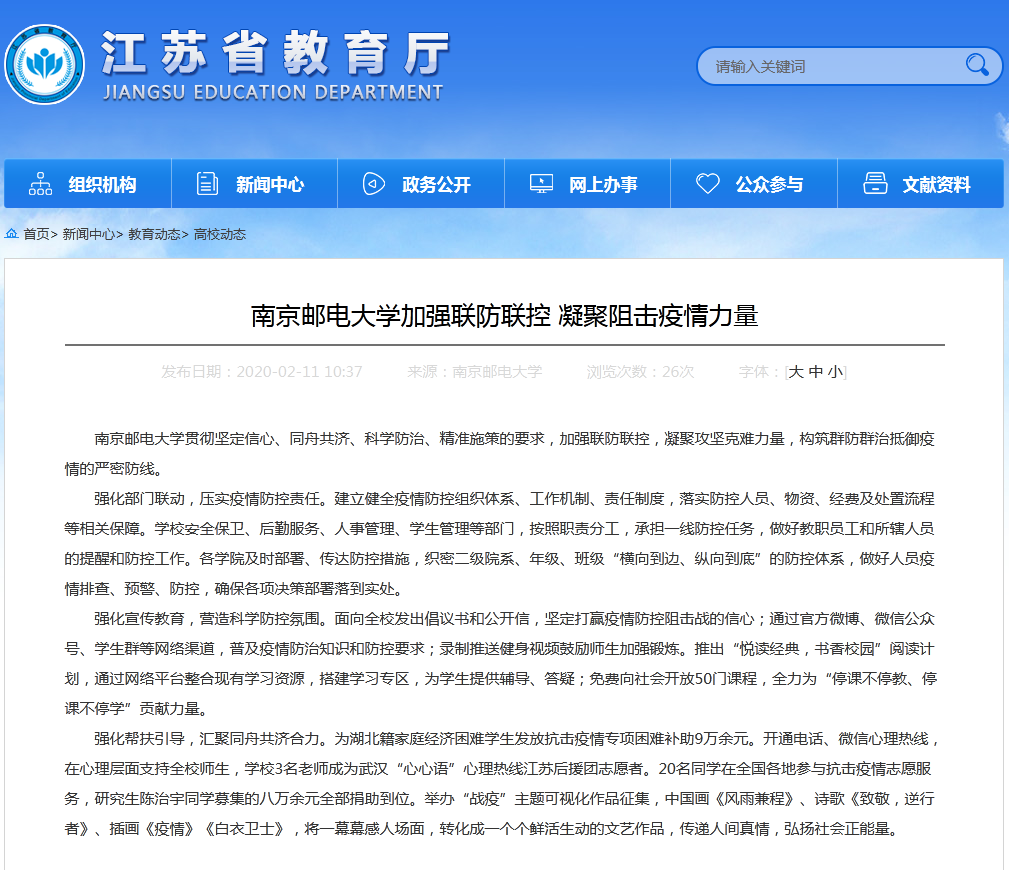Open 新闻中心 in the breadcrumb trail
Screen dimensions: 1009x870
click(88, 234)
